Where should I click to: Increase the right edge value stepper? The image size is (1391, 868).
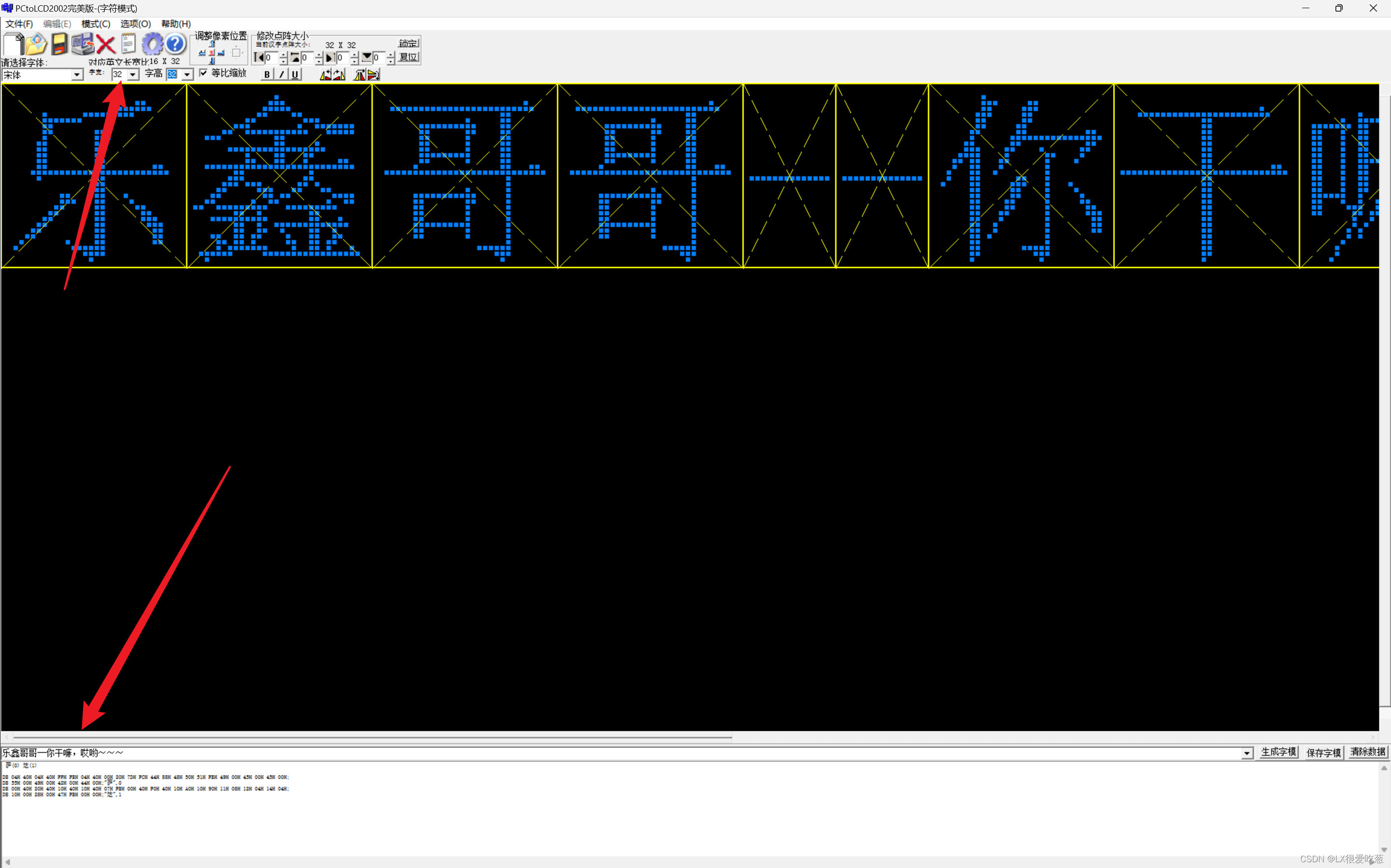click(x=355, y=55)
